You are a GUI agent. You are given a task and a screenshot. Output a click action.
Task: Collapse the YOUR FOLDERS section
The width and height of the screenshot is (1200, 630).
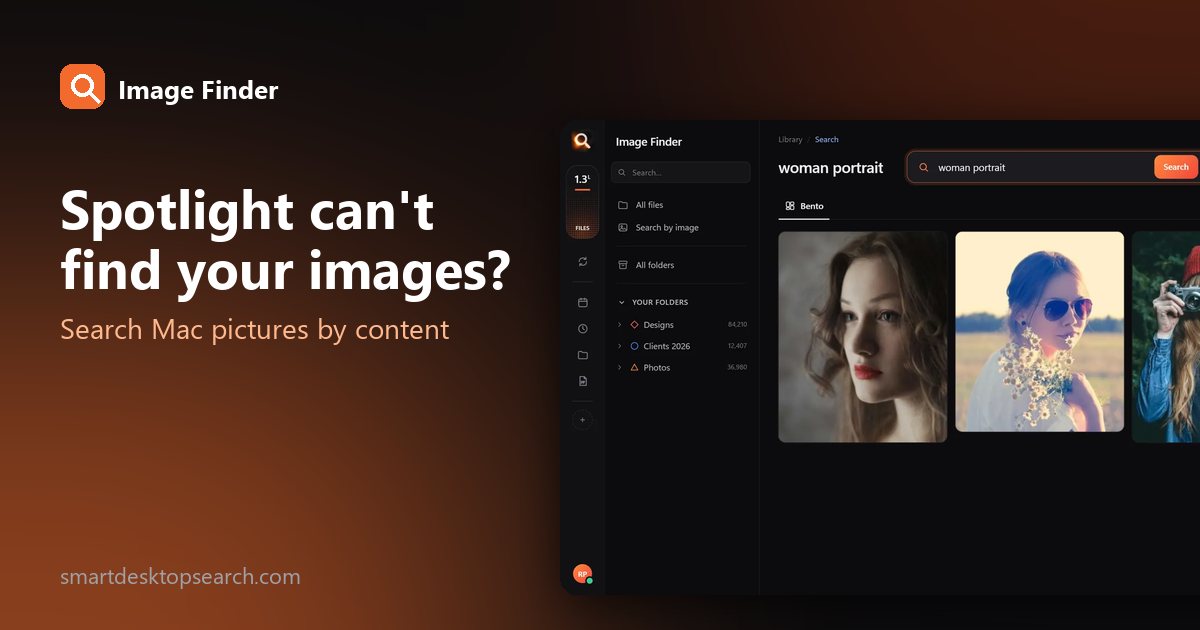[621, 302]
